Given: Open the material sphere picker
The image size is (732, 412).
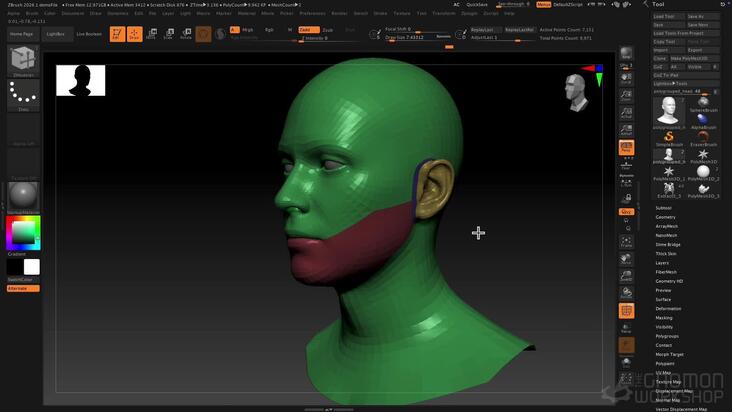Looking at the screenshot, I should pos(23,197).
